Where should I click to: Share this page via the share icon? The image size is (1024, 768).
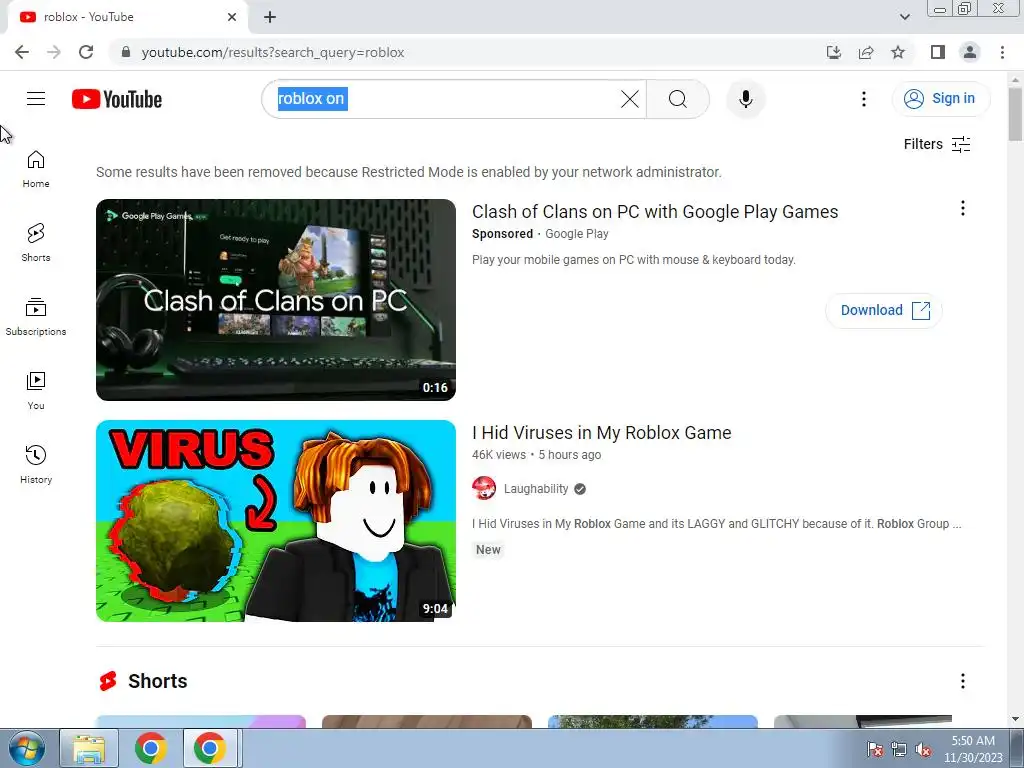pos(866,52)
